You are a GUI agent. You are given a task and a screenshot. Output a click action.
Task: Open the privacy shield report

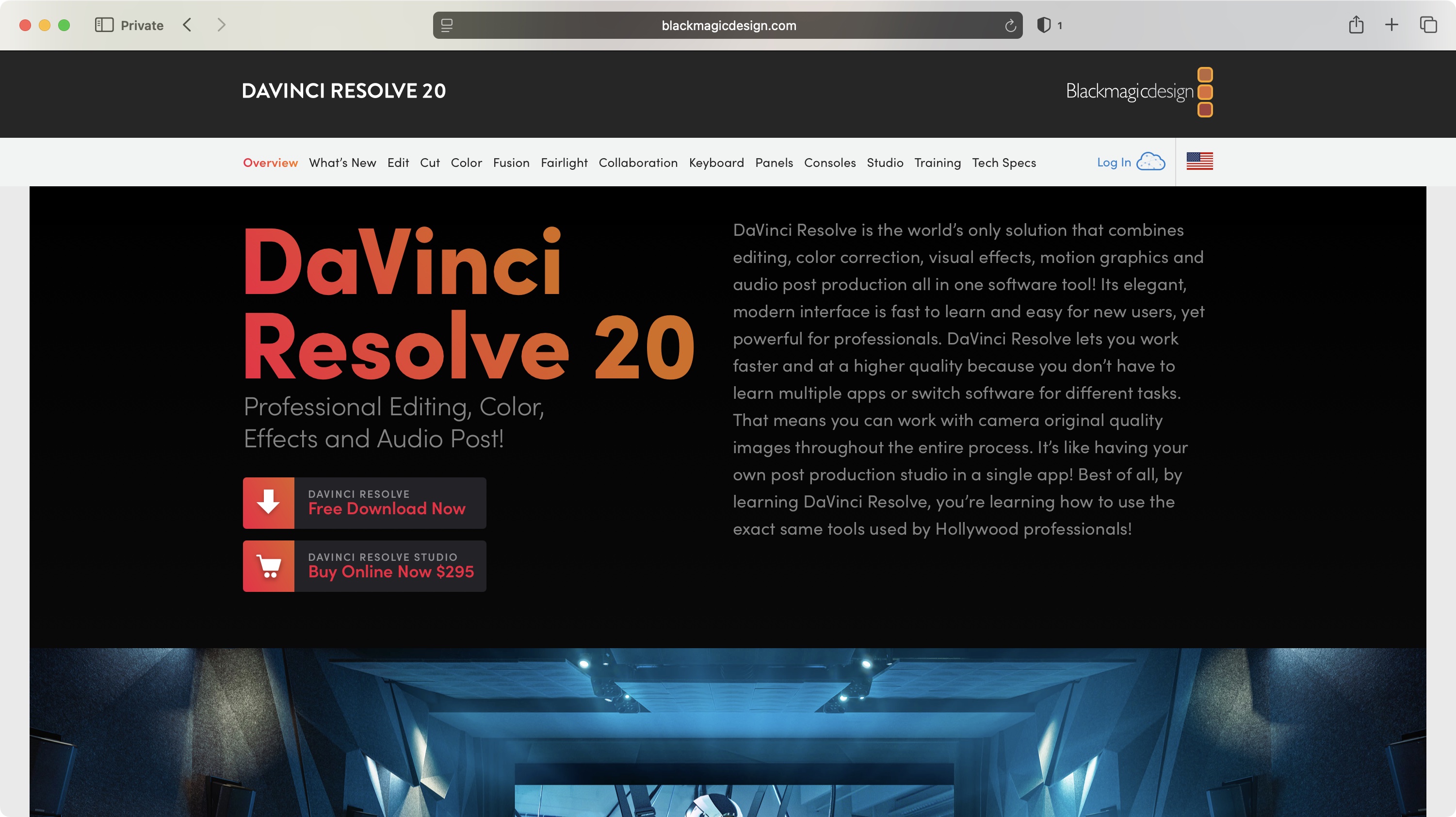(x=1043, y=25)
